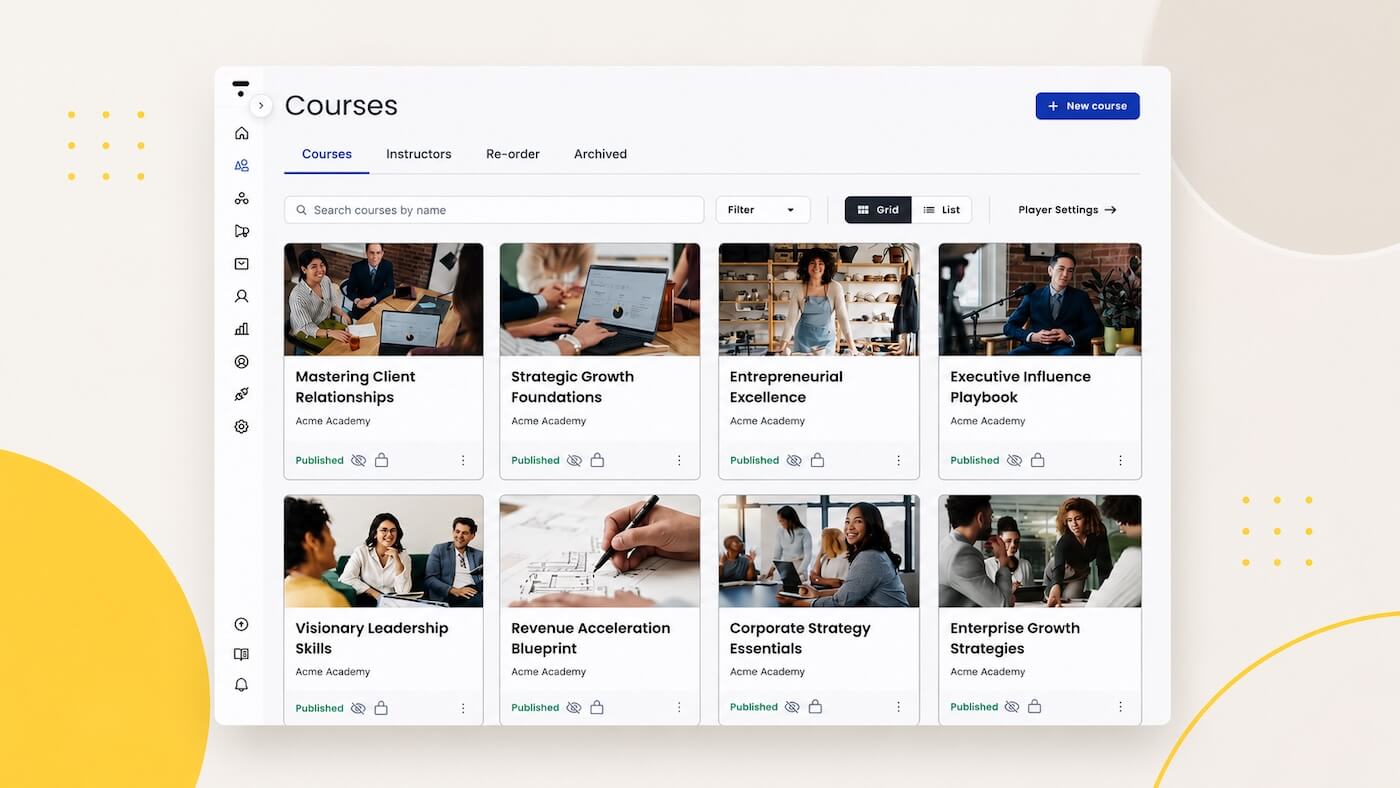Screen dimensions: 1400x788
Task: Open the Strategic Growth Foundations course title
Action: tap(572, 387)
